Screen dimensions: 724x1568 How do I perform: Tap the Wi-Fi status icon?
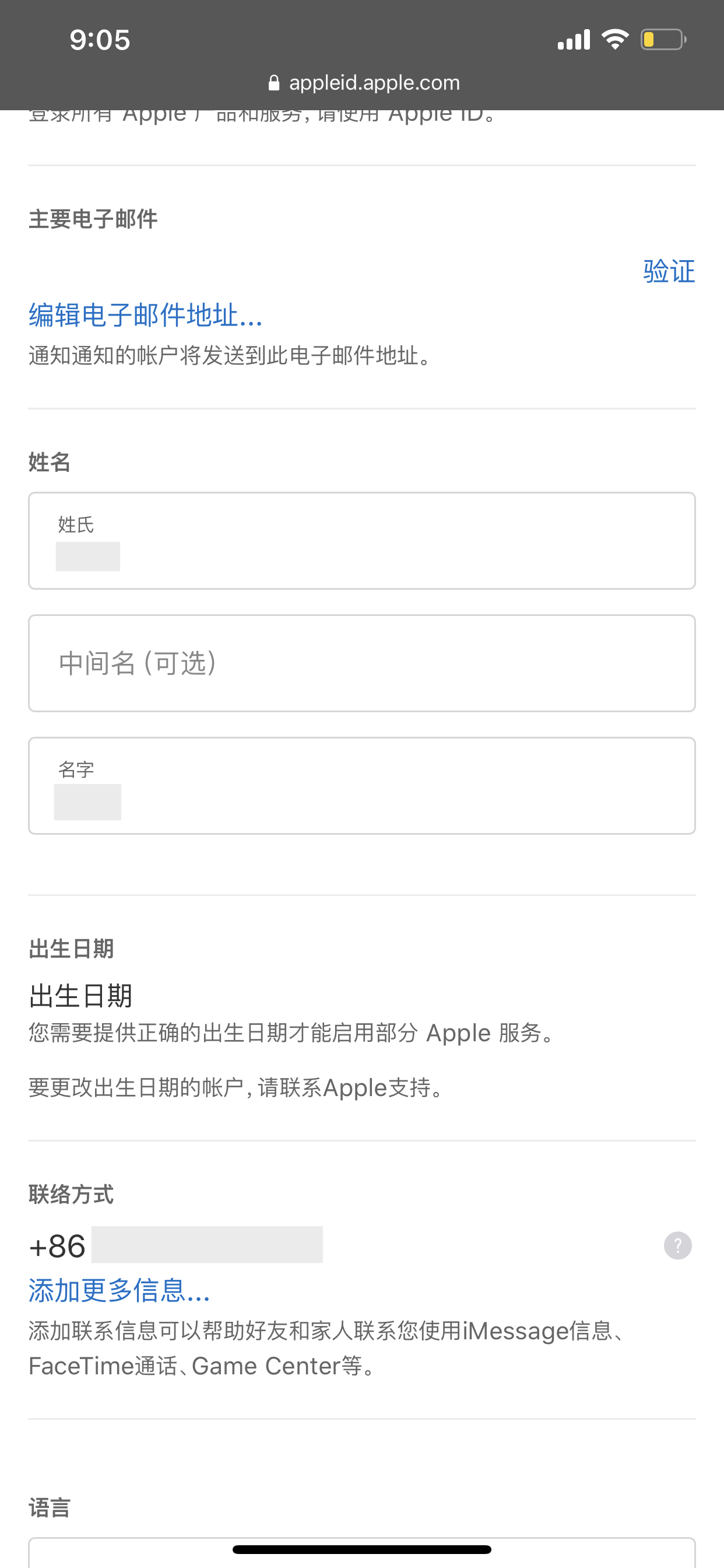point(614,40)
